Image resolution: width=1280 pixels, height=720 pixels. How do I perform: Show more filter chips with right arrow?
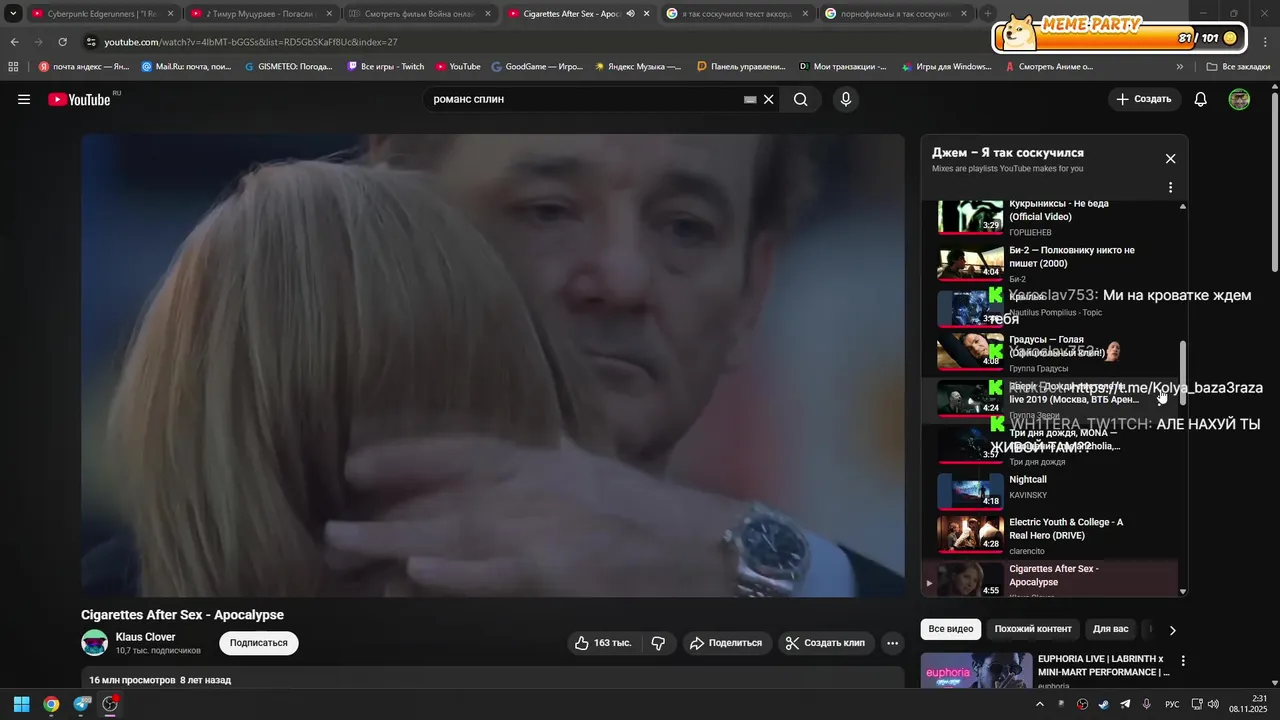click(x=1172, y=630)
